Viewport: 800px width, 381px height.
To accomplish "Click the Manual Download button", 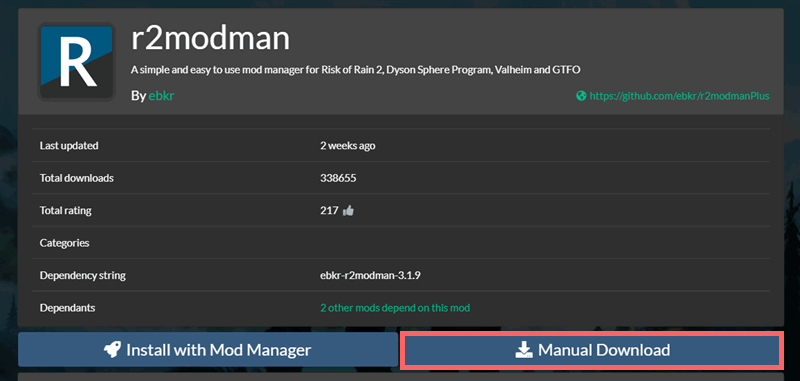I will coord(592,350).
